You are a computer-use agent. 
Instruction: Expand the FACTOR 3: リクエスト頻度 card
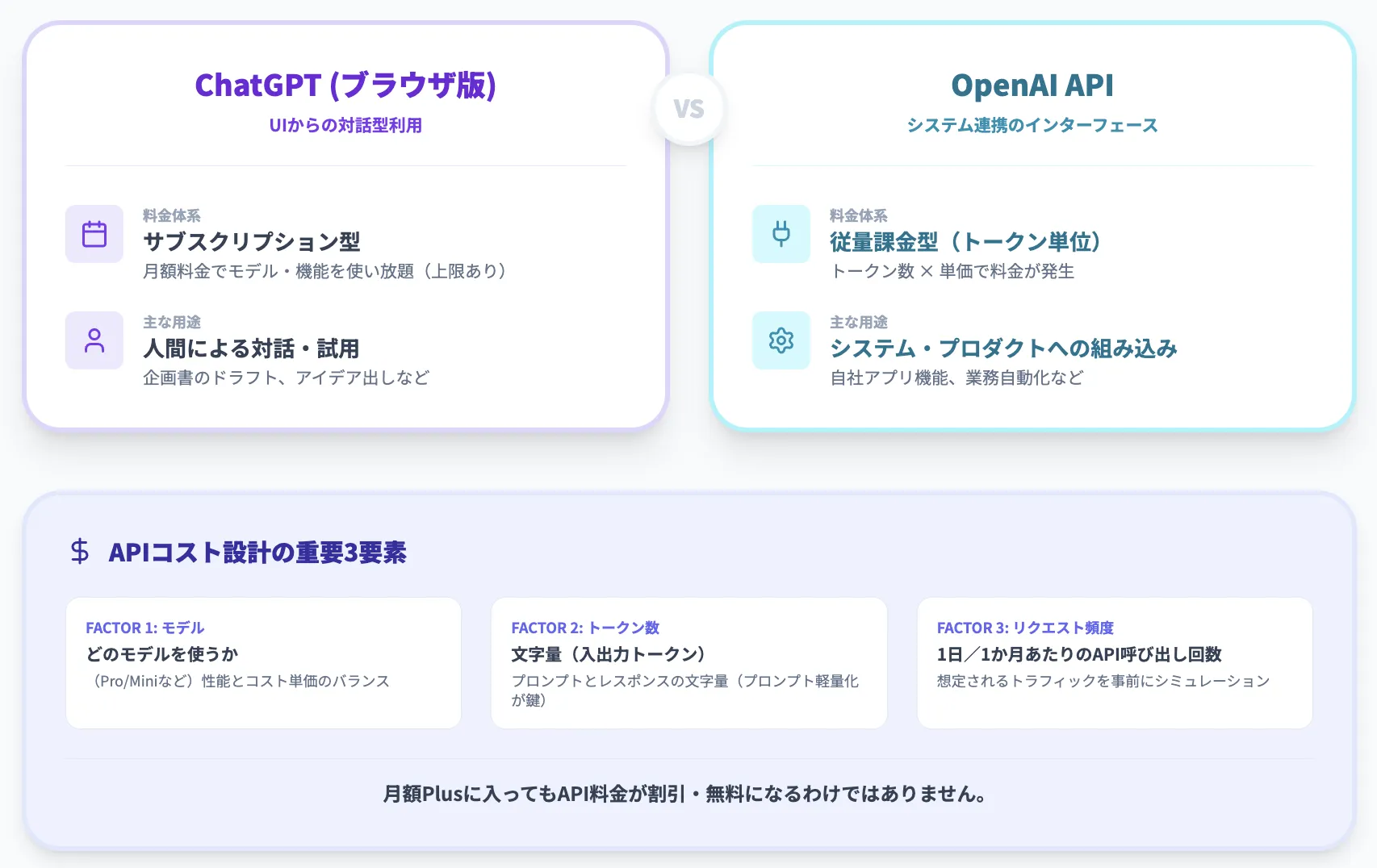point(1114,663)
